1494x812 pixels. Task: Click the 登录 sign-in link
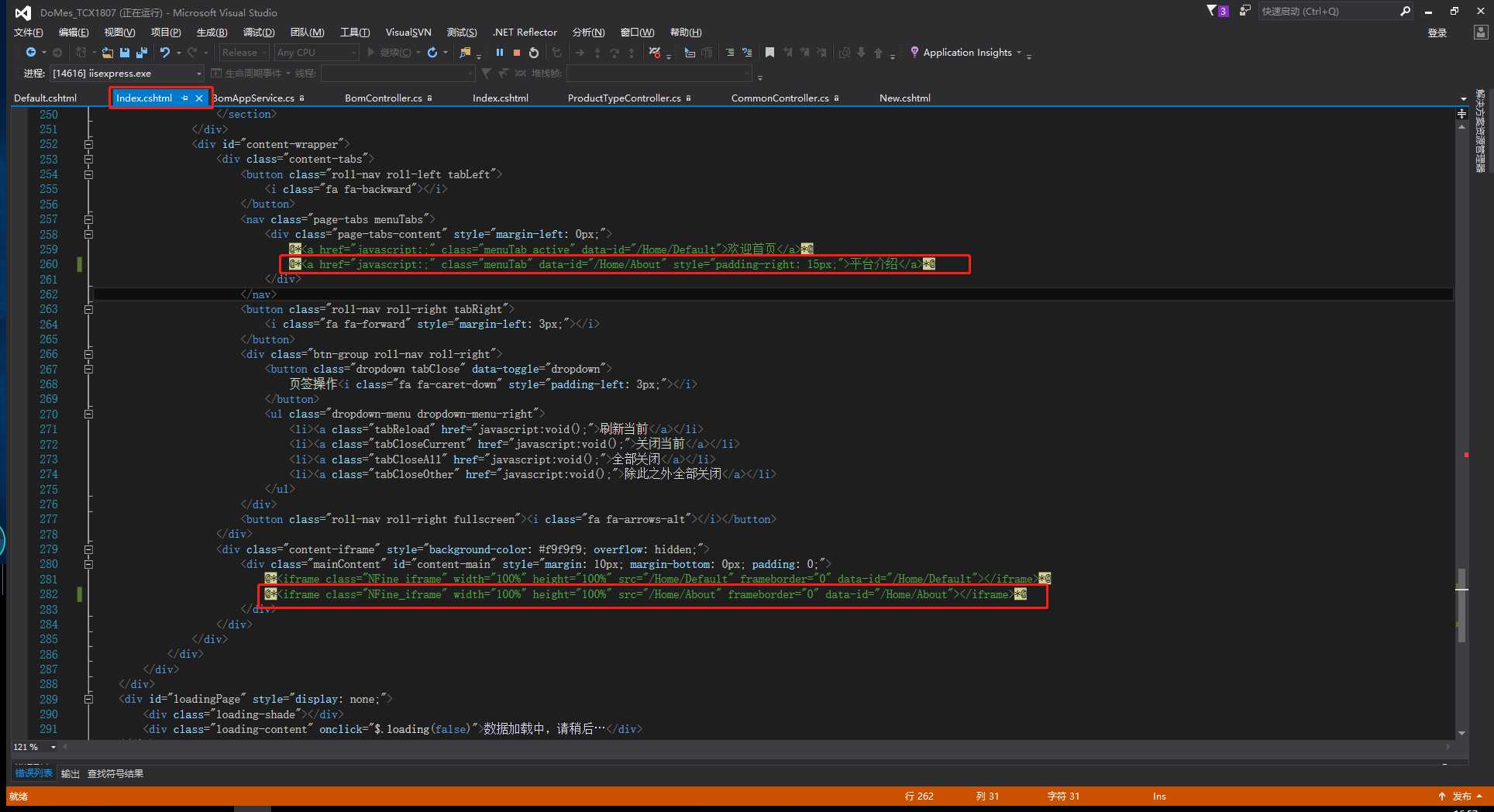click(1437, 33)
